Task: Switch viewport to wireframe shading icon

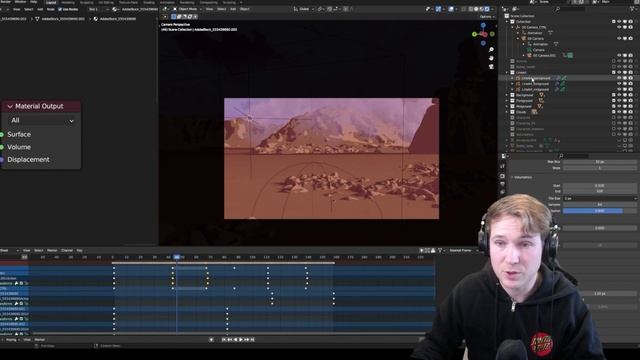Action: pyautogui.click(x=471, y=9)
